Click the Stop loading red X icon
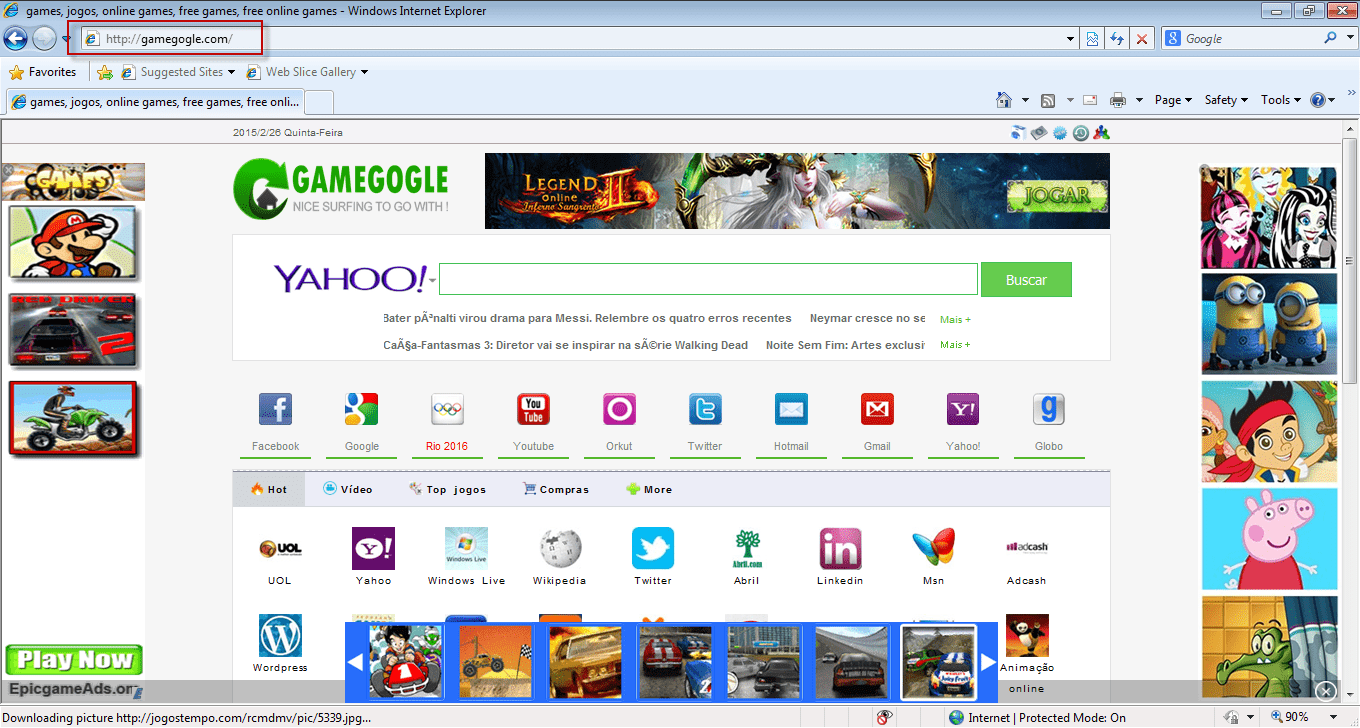 [x=1142, y=39]
